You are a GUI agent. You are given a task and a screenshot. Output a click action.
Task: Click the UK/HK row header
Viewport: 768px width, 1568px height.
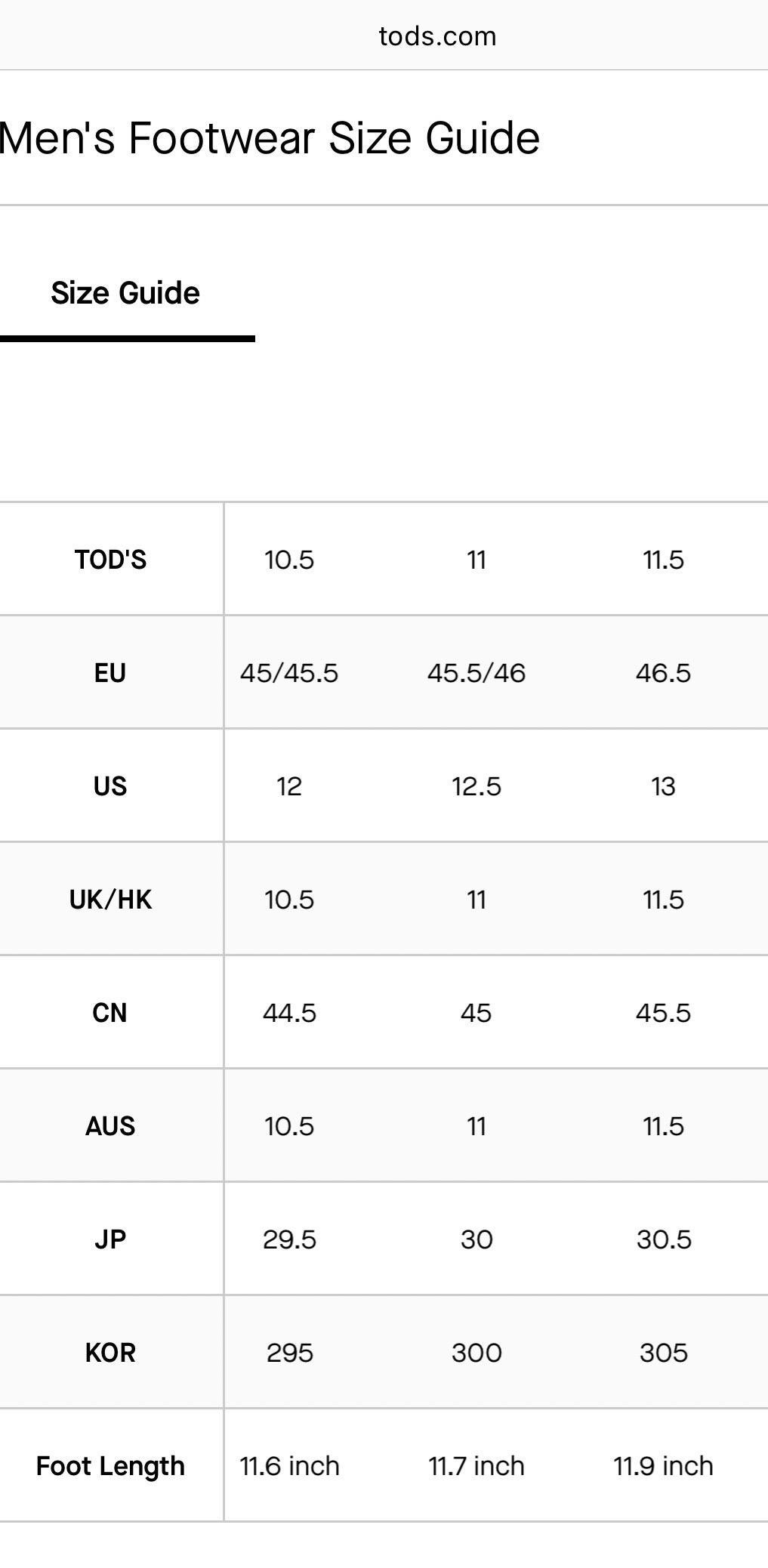click(x=110, y=900)
